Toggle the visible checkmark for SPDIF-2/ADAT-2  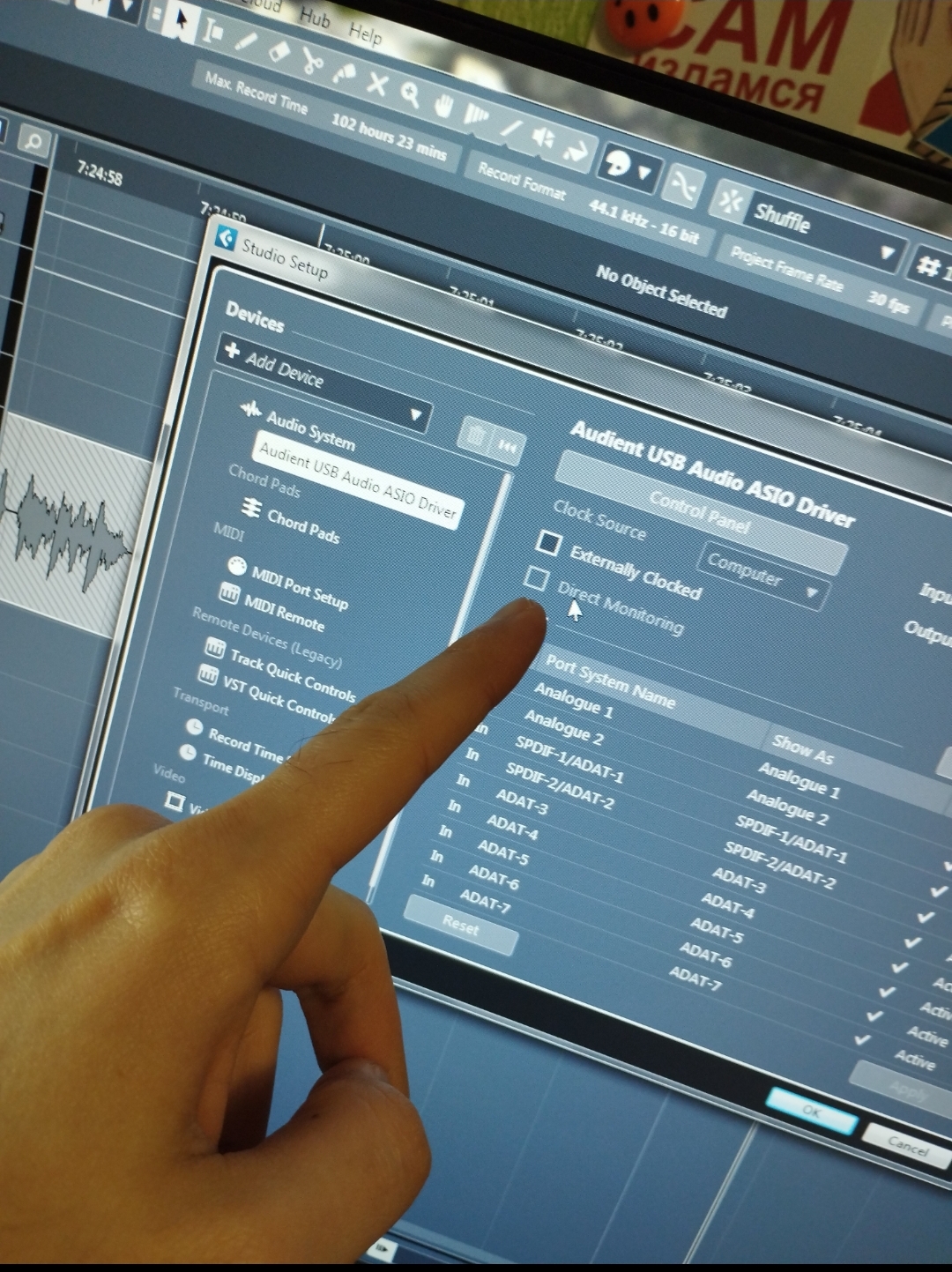coord(925,917)
